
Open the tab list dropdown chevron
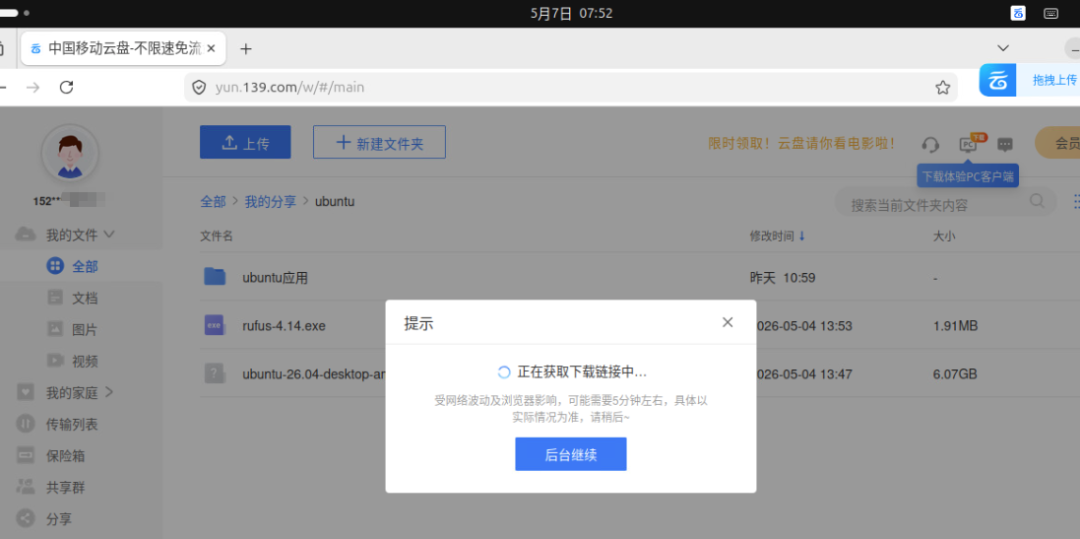(x=1004, y=48)
